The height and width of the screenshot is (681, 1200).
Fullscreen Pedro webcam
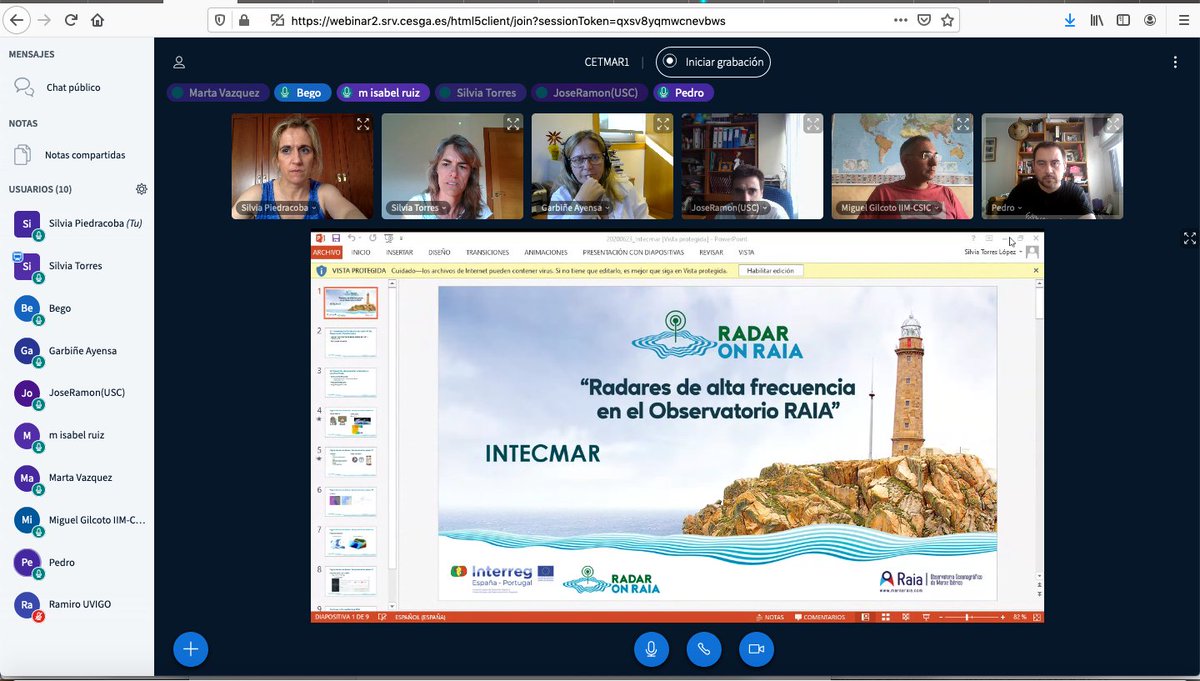pyautogui.click(x=1113, y=124)
